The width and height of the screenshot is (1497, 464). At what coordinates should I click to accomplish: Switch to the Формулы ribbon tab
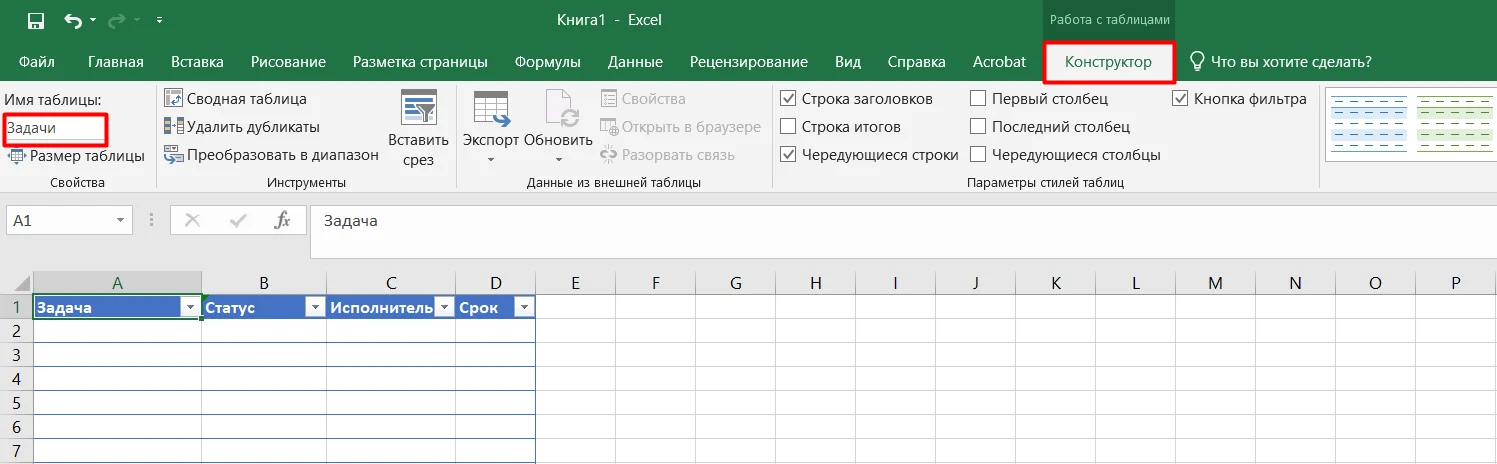coord(548,62)
